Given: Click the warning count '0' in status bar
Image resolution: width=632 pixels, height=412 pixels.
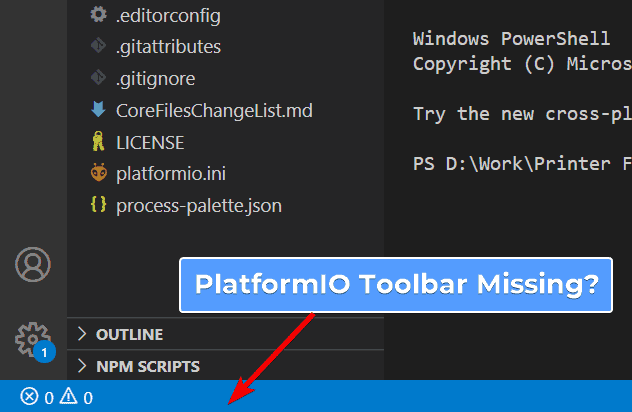Looking at the screenshot, I should click(x=88, y=398).
